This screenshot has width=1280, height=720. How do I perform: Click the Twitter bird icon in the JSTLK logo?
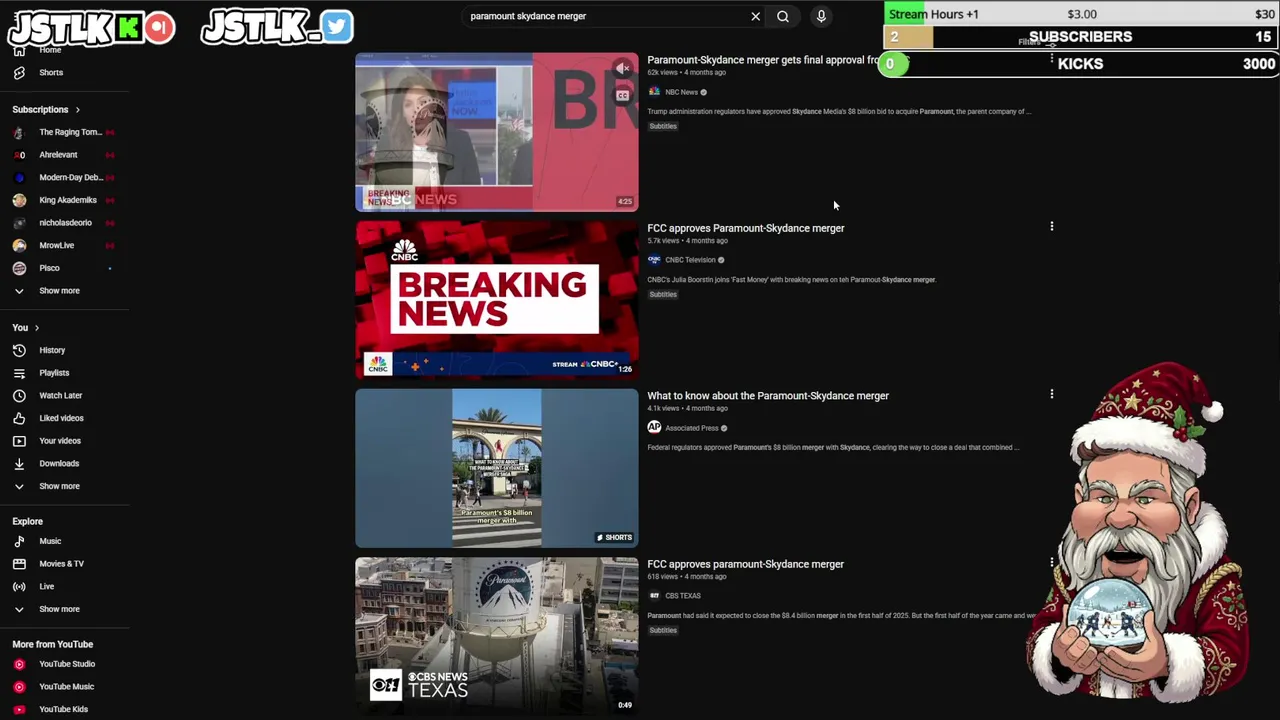point(338,27)
